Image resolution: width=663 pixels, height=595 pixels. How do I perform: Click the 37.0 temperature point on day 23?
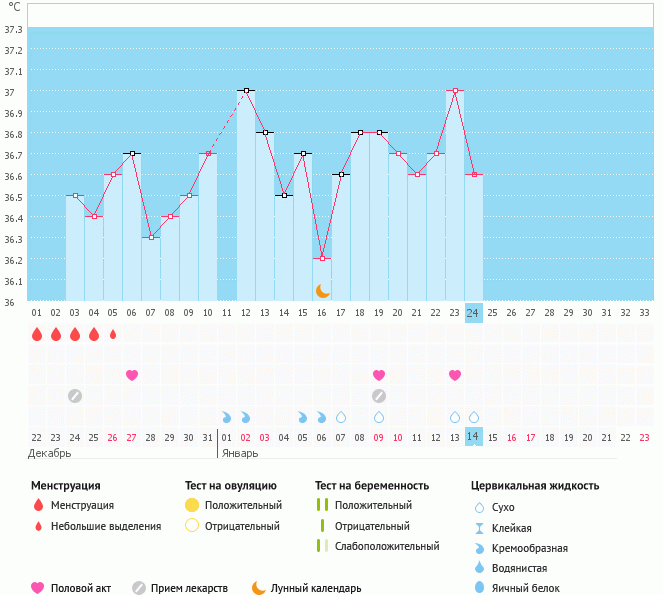pos(455,90)
